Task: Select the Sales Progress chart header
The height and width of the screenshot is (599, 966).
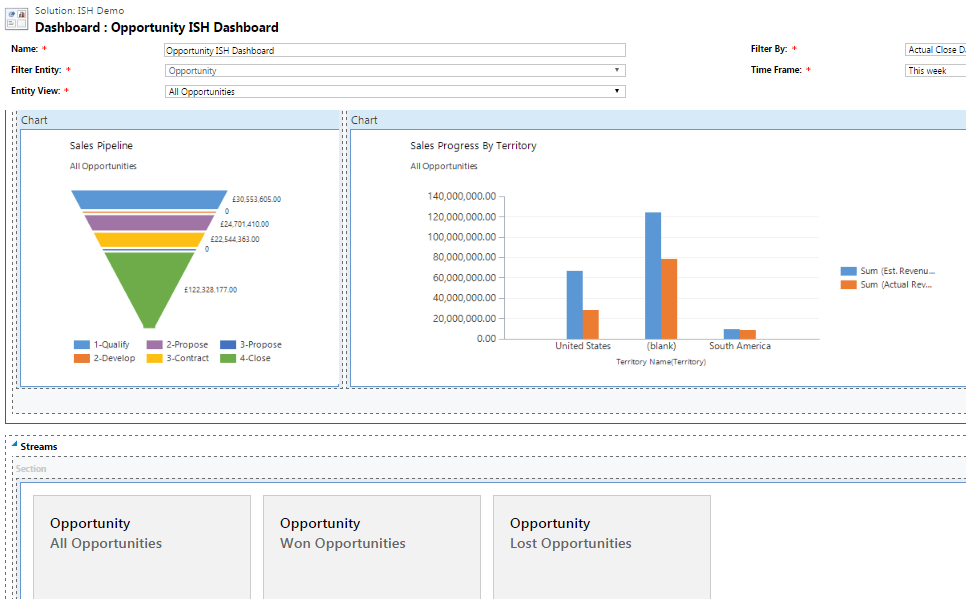Action: coord(657,120)
